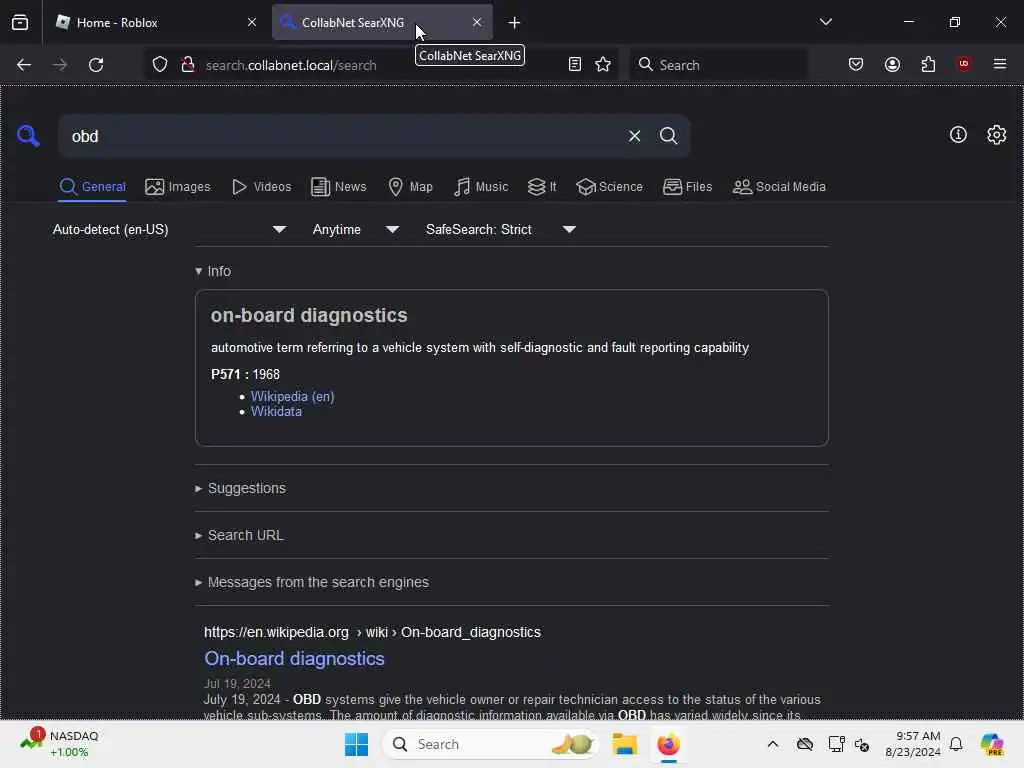Select the General search category
Viewport: 1024px width, 768px height.
click(92, 187)
